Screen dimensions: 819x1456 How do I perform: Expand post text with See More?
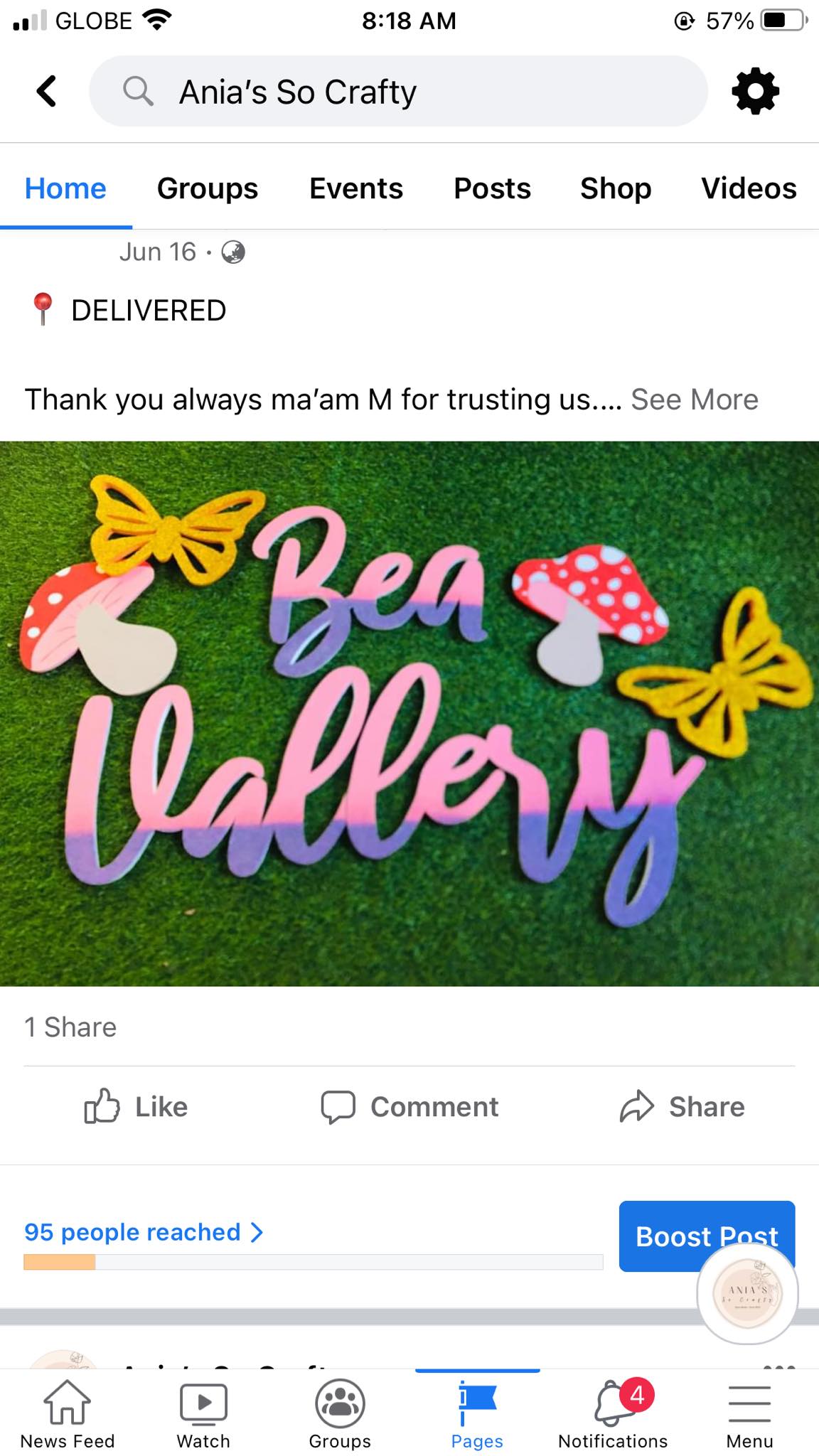click(x=694, y=400)
